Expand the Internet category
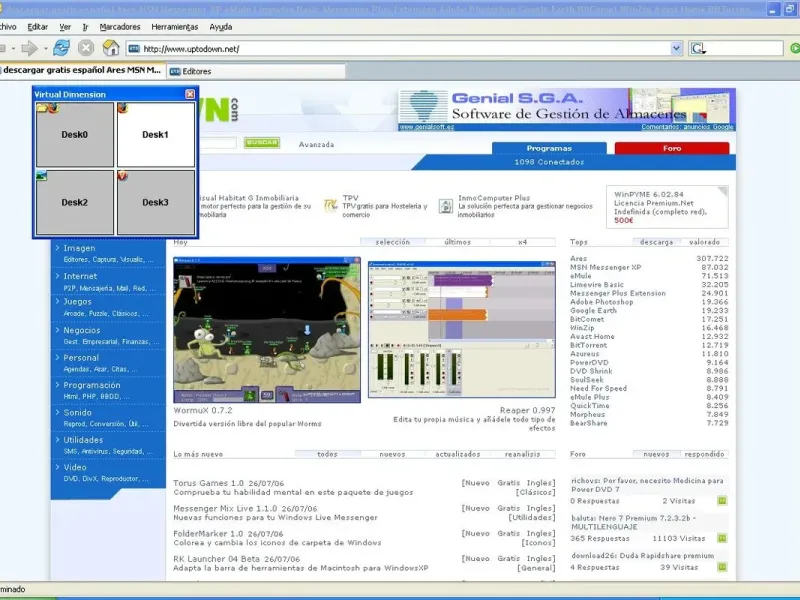The image size is (800, 600). (x=80, y=276)
